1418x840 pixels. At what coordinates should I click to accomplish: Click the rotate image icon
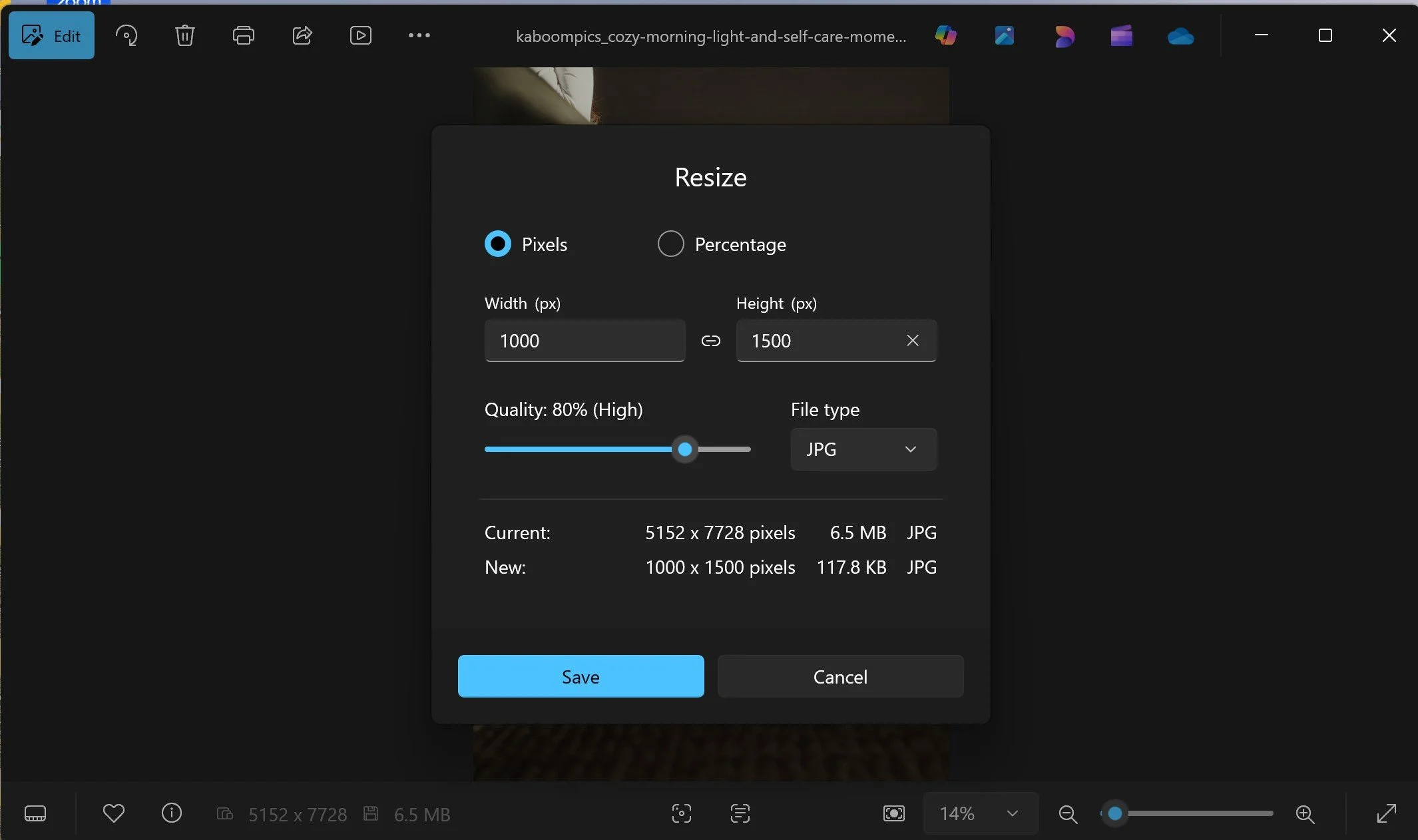click(126, 35)
